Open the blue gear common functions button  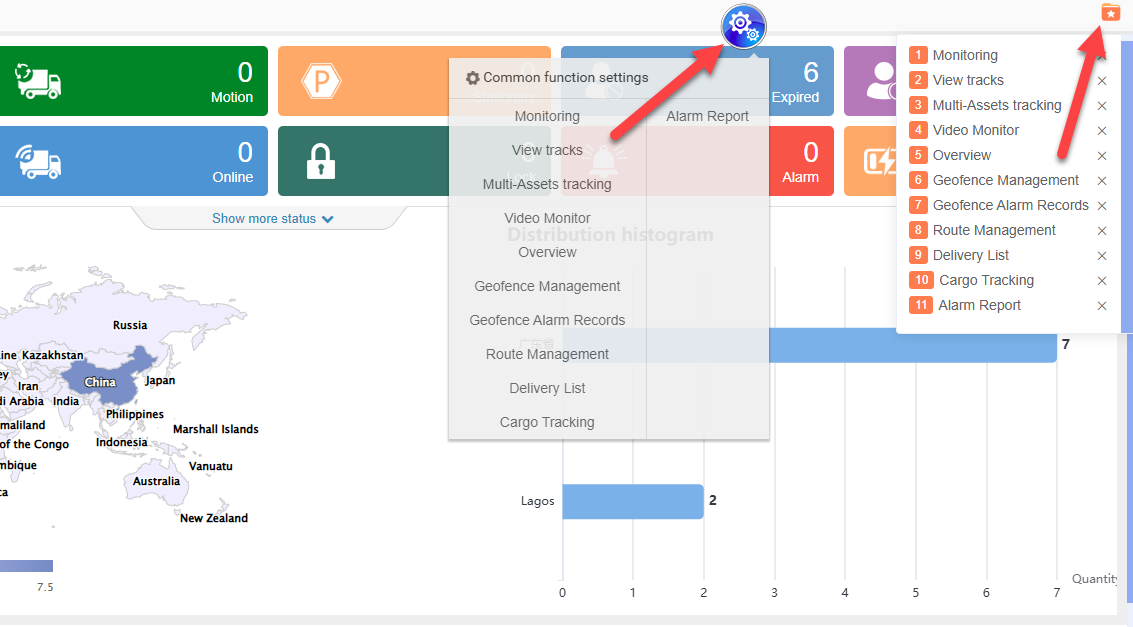click(x=743, y=25)
